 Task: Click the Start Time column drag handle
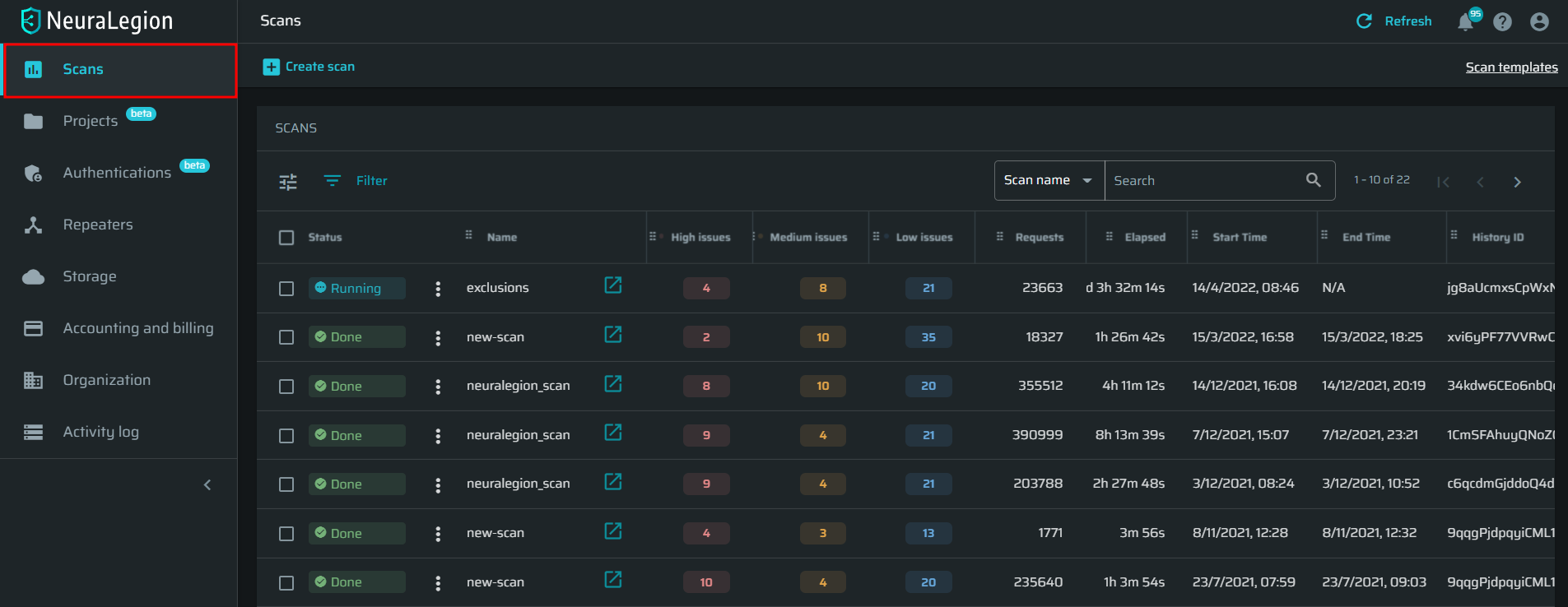(1195, 235)
